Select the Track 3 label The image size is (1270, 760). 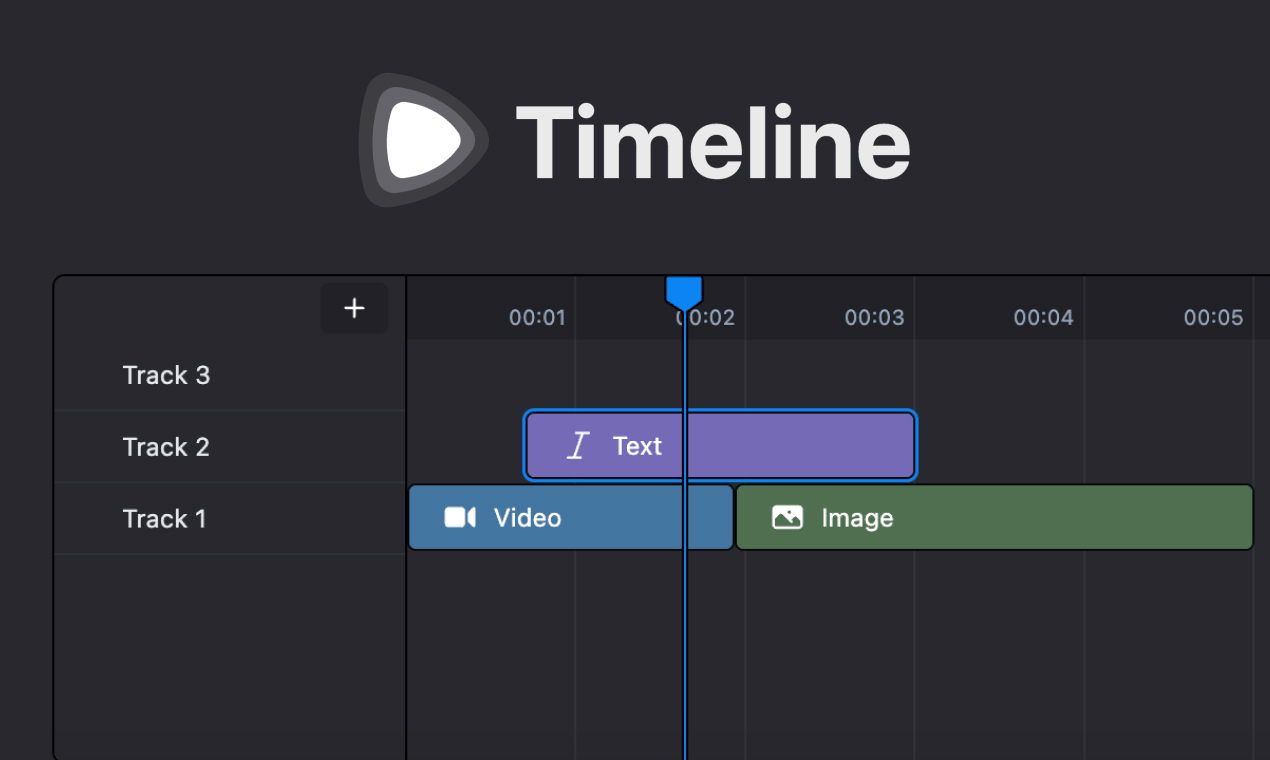166,375
